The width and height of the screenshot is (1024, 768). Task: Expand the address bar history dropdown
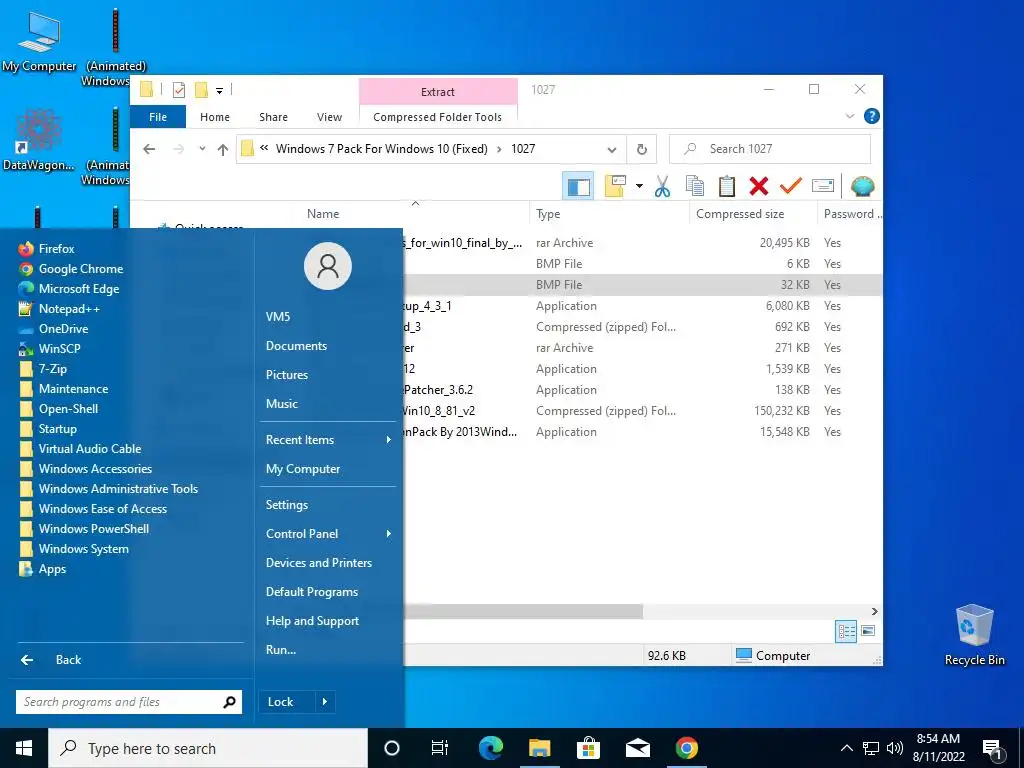pyautogui.click(x=612, y=149)
